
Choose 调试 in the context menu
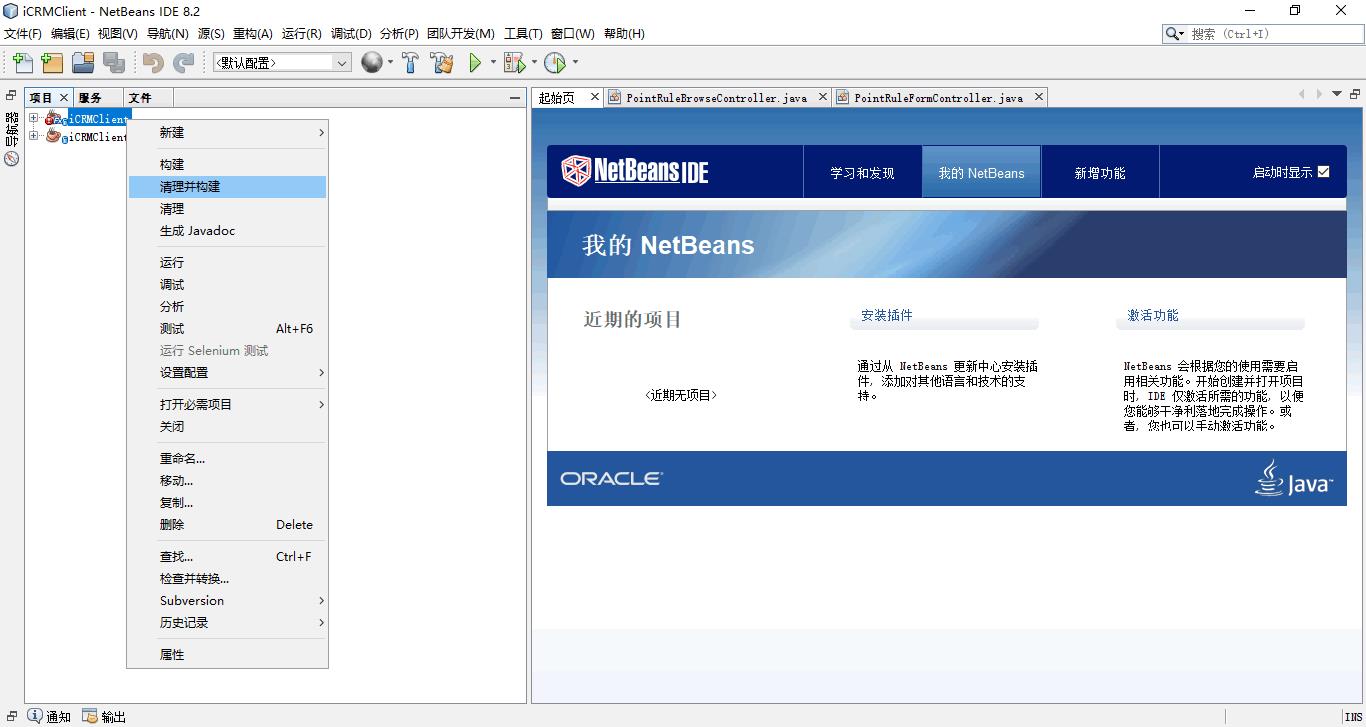click(x=227, y=285)
